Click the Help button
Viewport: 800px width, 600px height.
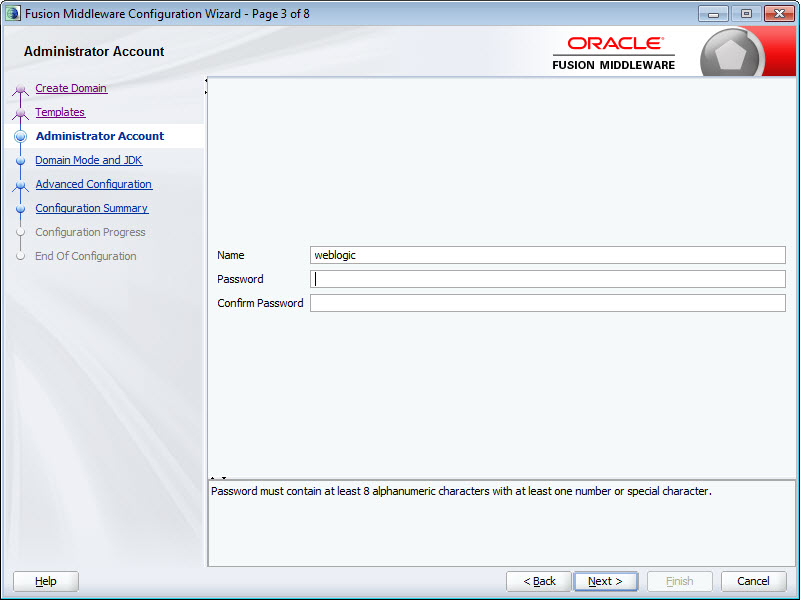coord(46,581)
